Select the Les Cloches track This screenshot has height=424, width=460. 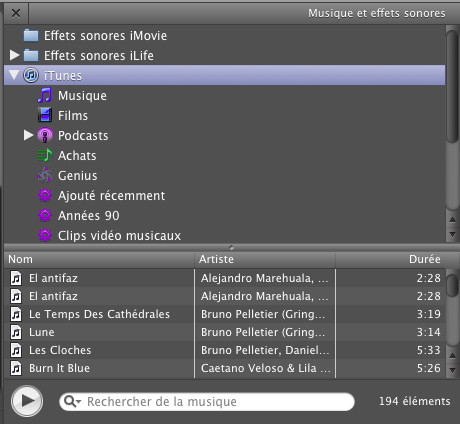225,350
